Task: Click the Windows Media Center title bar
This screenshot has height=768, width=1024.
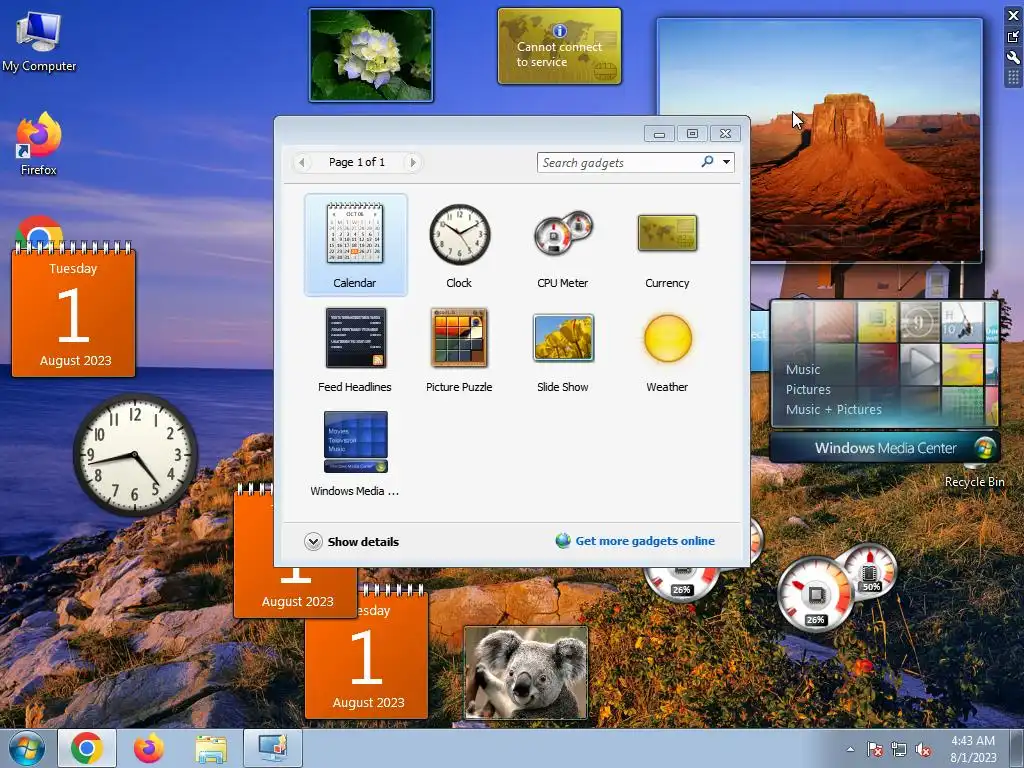Action: tap(885, 448)
